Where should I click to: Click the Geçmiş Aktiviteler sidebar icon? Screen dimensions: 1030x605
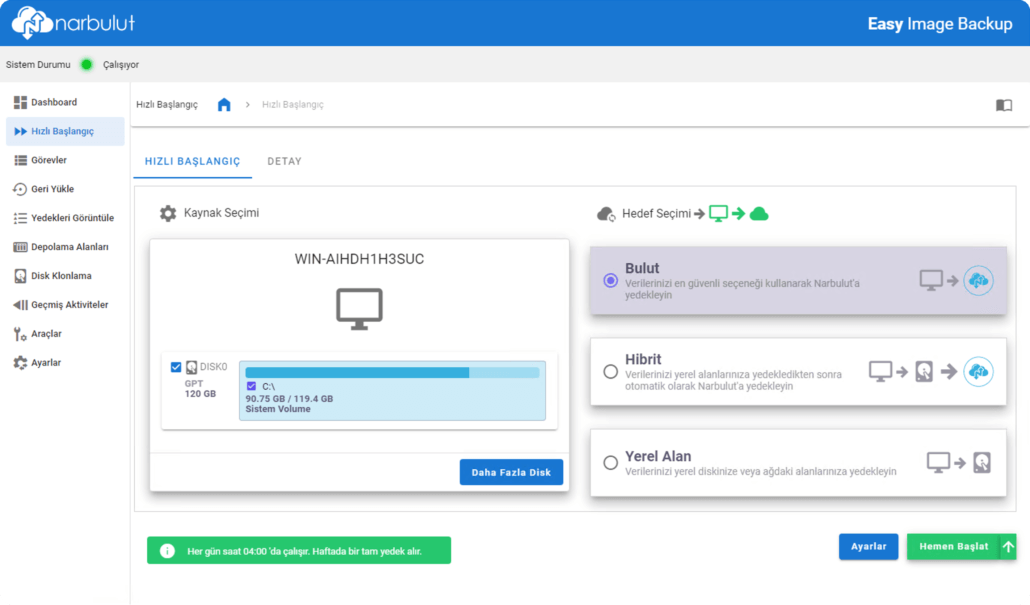(20, 305)
